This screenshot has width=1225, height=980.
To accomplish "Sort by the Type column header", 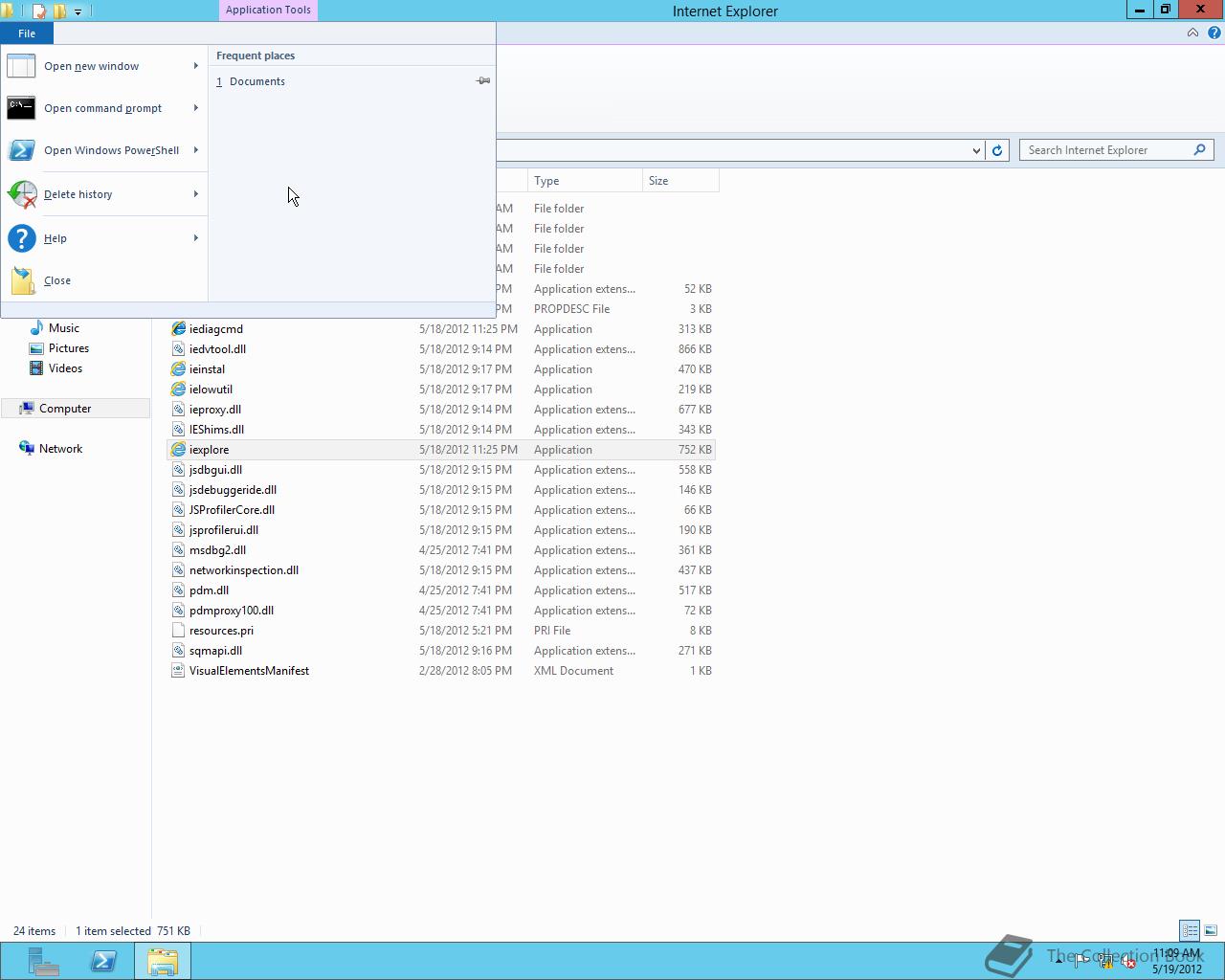I will [x=585, y=181].
